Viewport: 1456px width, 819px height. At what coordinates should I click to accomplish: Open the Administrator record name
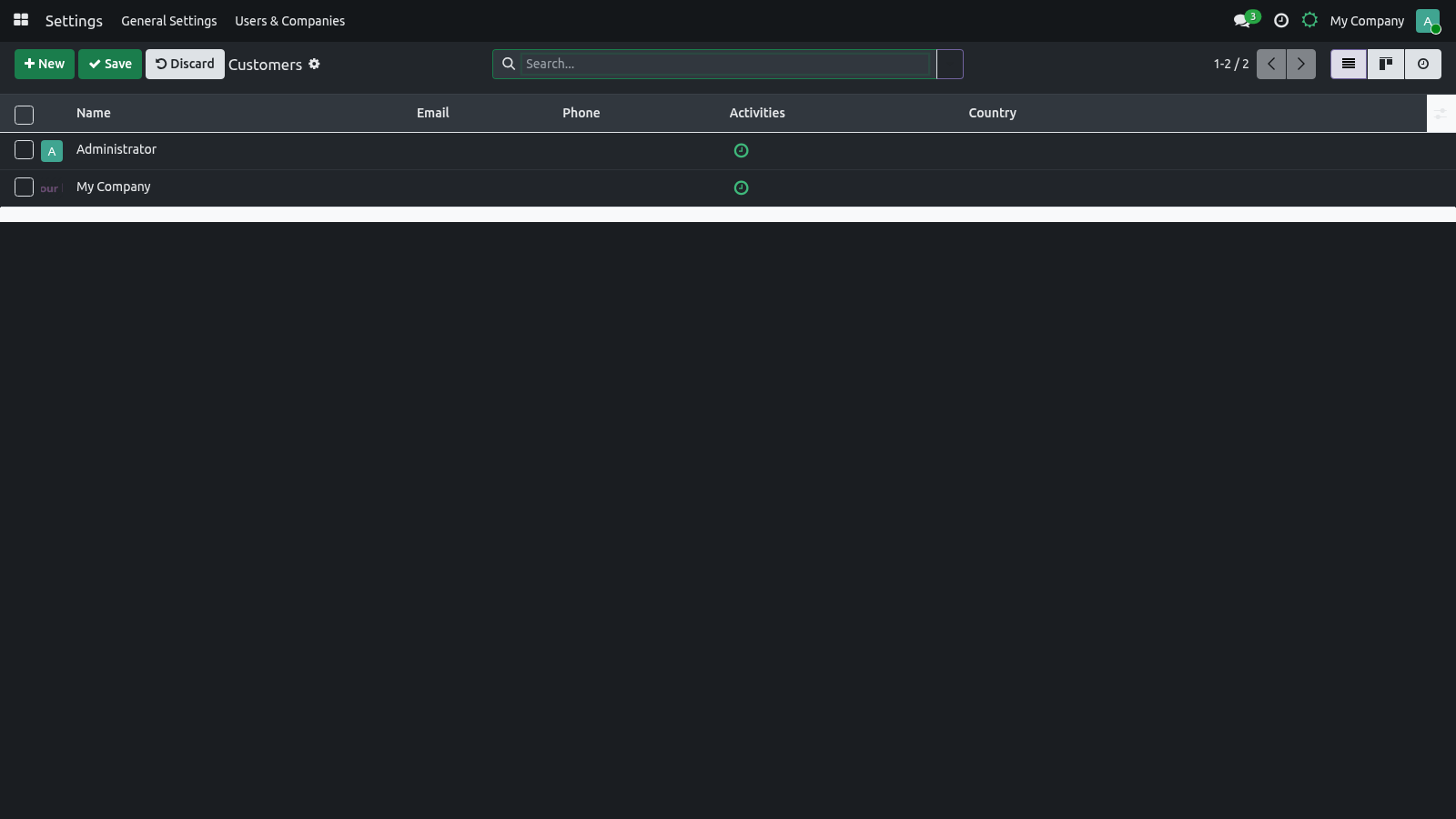pyautogui.click(x=116, y=149)
